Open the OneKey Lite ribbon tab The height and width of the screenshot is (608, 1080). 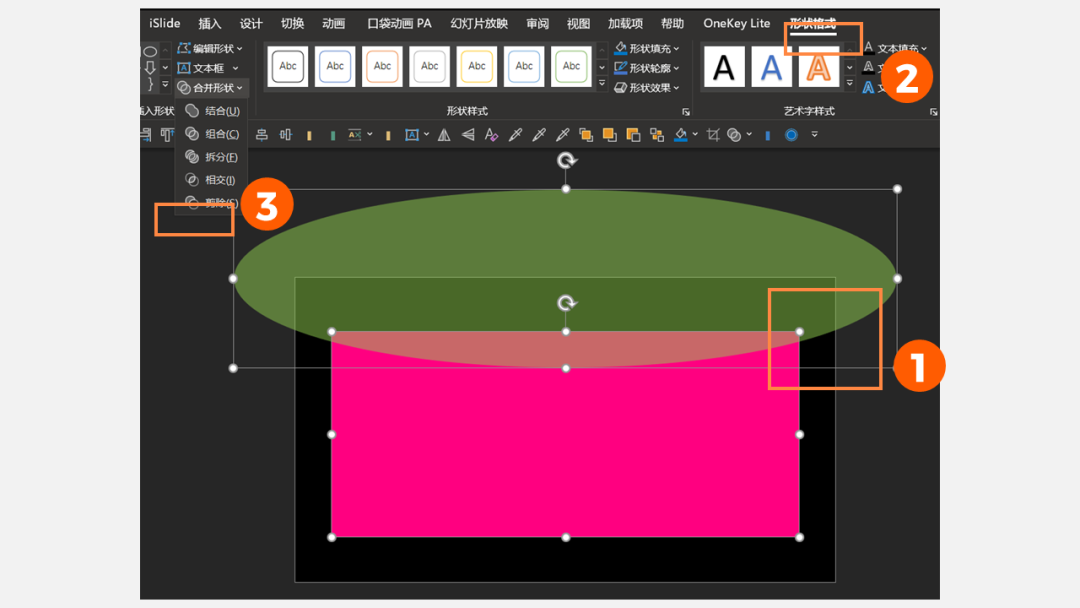[737, 24]
